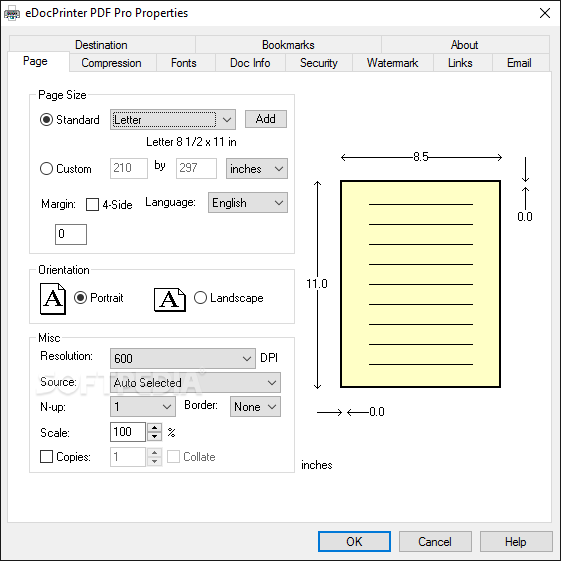This screenshot has height=561, width=561.
Task: Switch to the Bookmarks tab
Action: pyautogui.click(x=288, y=45)
